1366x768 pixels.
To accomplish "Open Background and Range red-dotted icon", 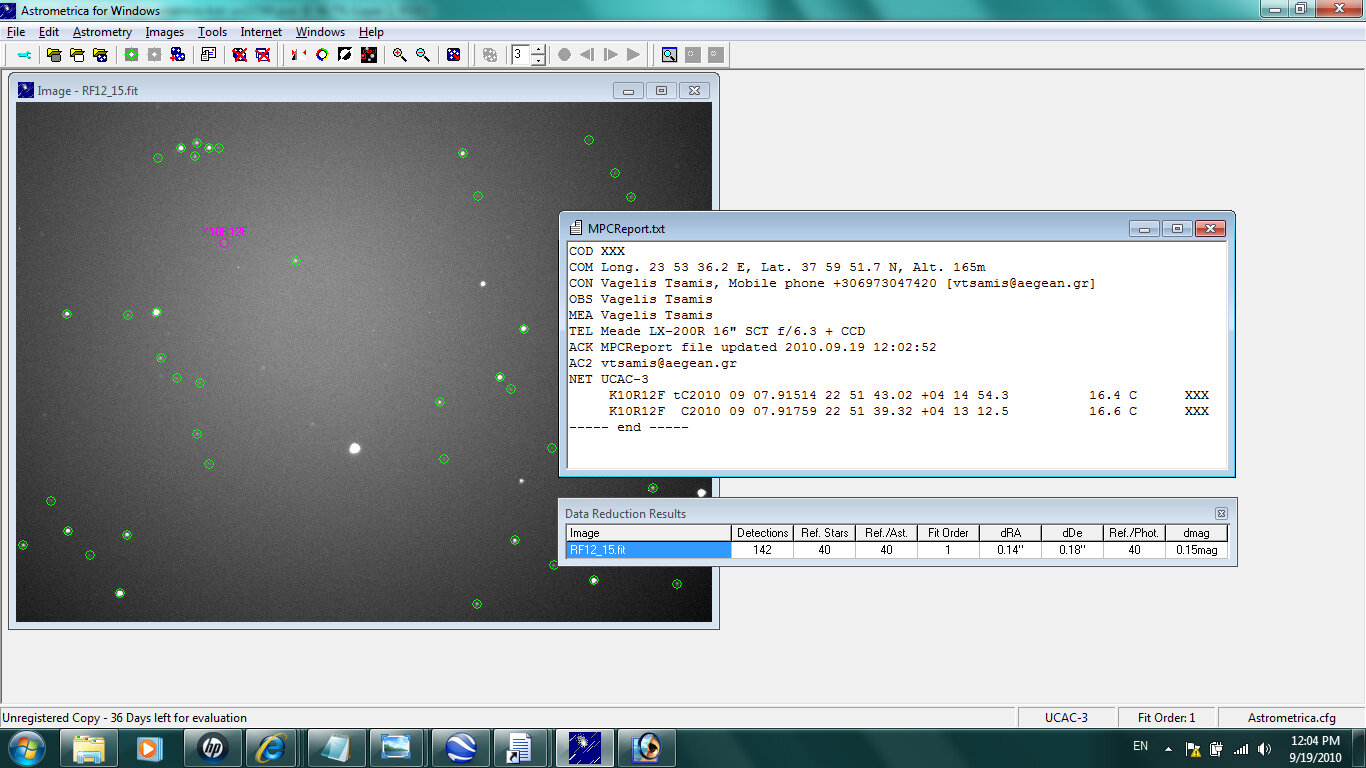I will coord(368,55).
